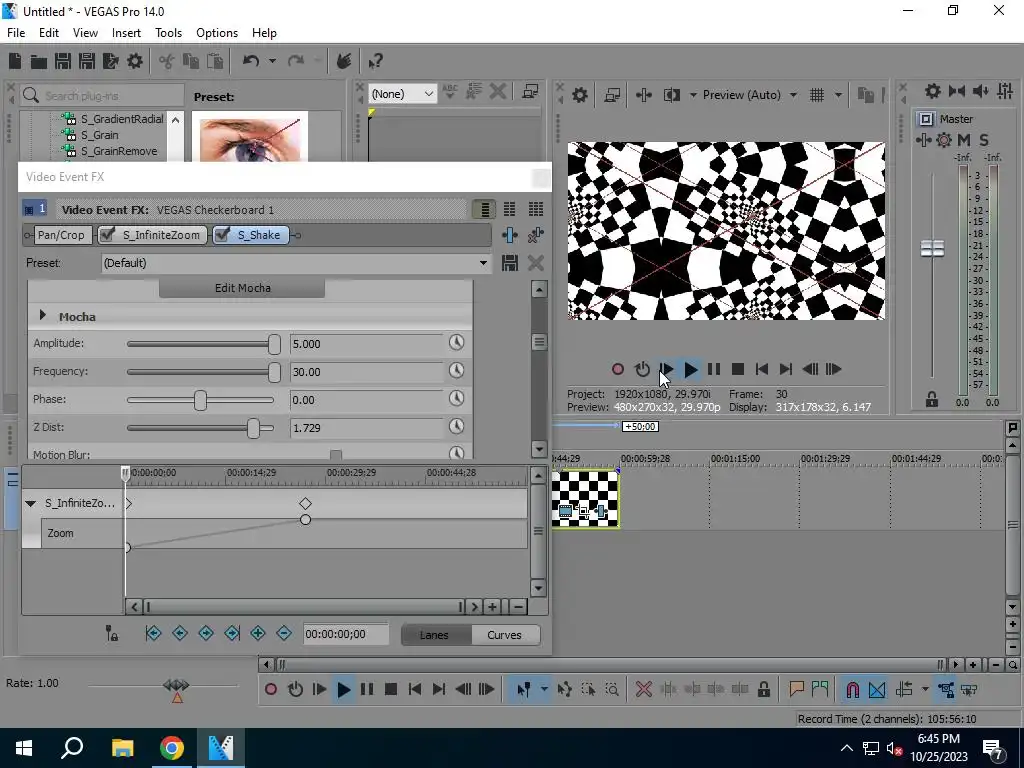
Task: Toggle Amplitude animation clock icon
Action: tap(456, 342)
